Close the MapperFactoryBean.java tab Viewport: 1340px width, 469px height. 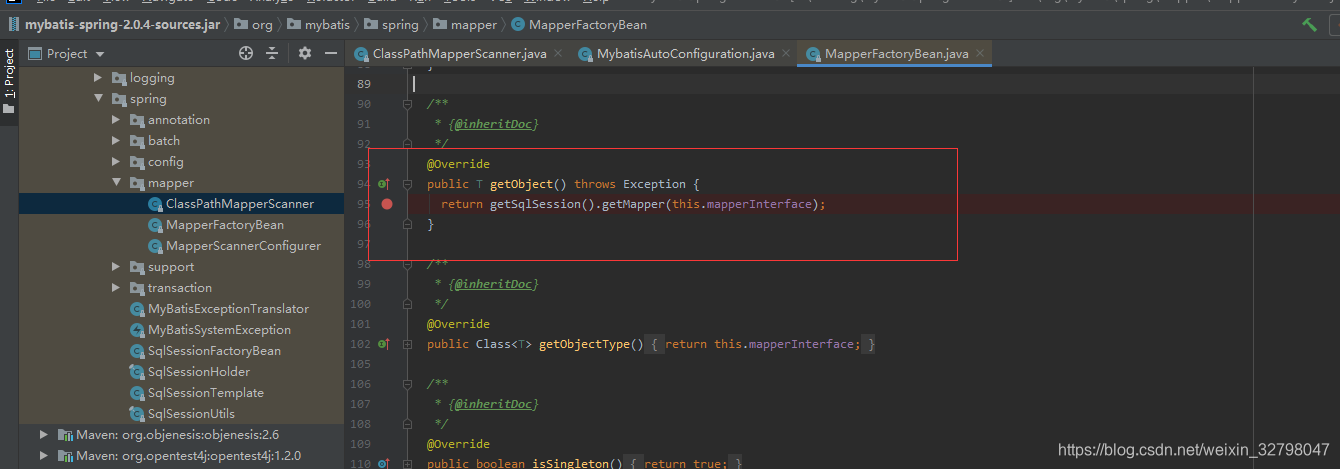981,54
